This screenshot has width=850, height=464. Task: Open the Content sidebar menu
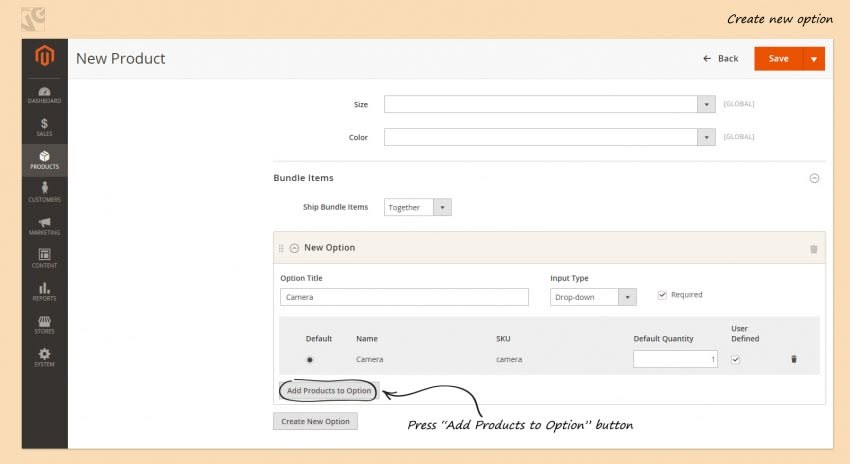click(44, 259)
